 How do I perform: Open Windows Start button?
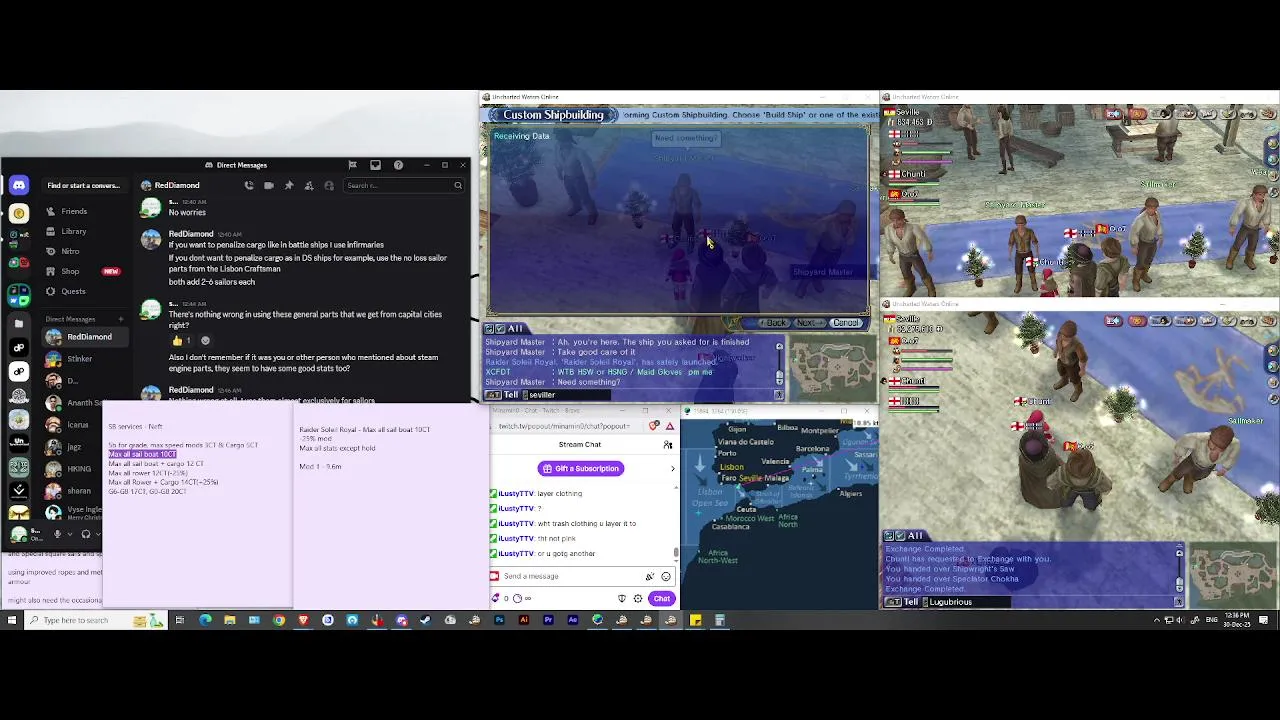[x=12, y=620]
